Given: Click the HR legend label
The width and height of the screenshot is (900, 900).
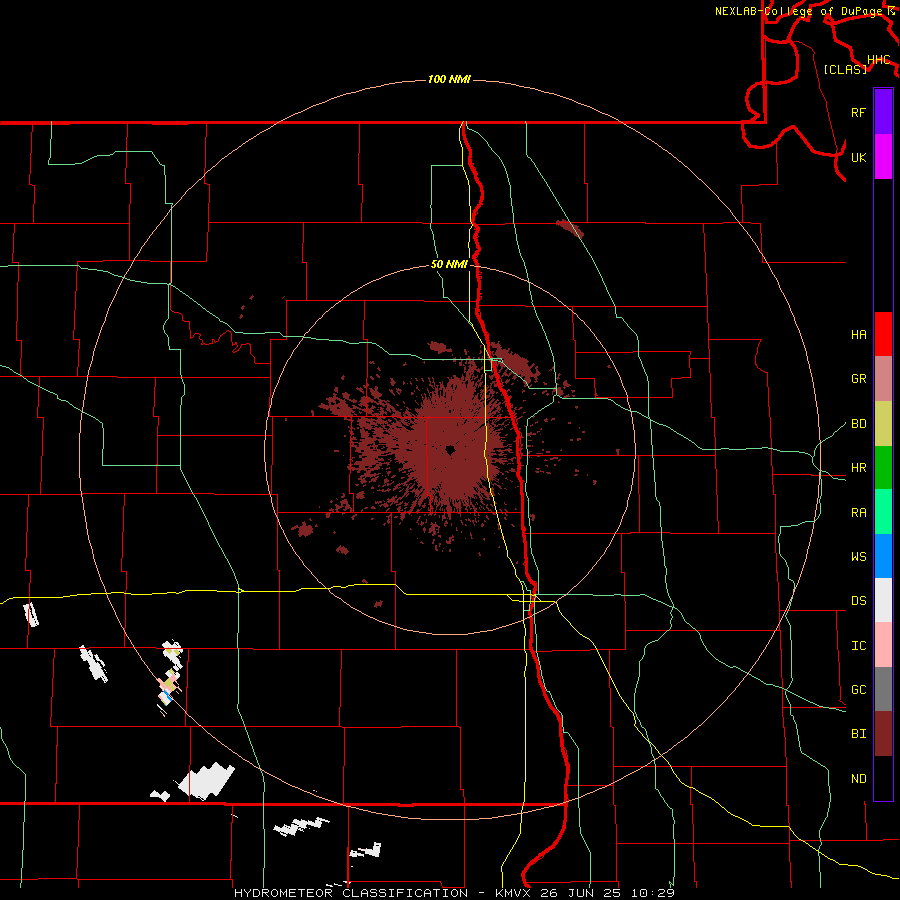Looking at the screenshot, I should (858, 468).
